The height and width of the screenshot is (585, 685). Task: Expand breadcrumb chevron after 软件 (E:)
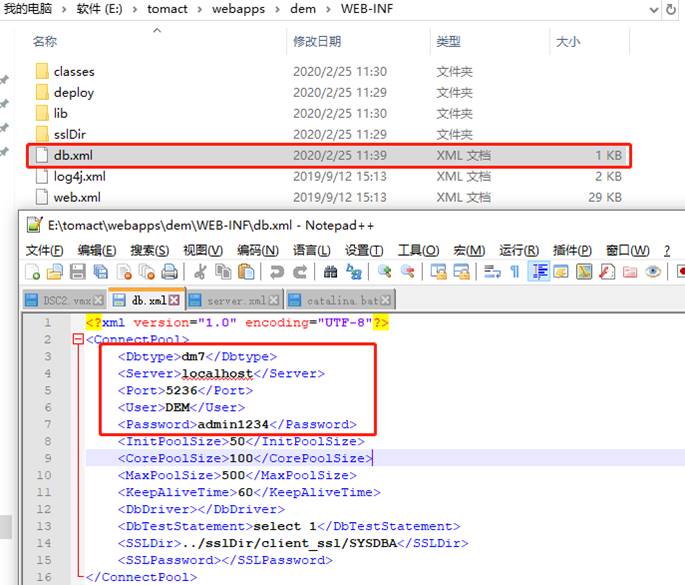[135, 9]
